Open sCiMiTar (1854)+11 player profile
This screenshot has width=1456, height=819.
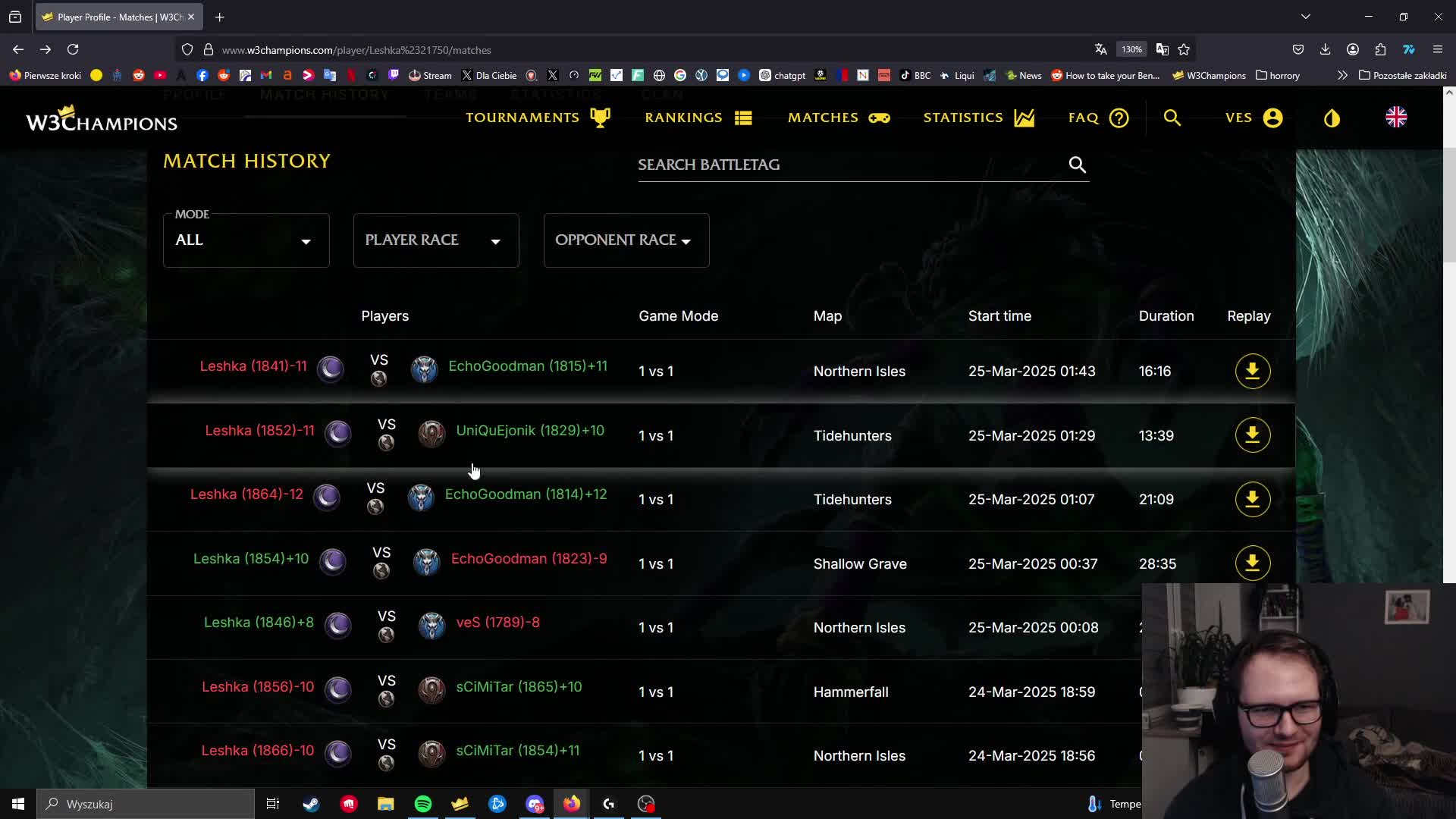pos(517,751)
